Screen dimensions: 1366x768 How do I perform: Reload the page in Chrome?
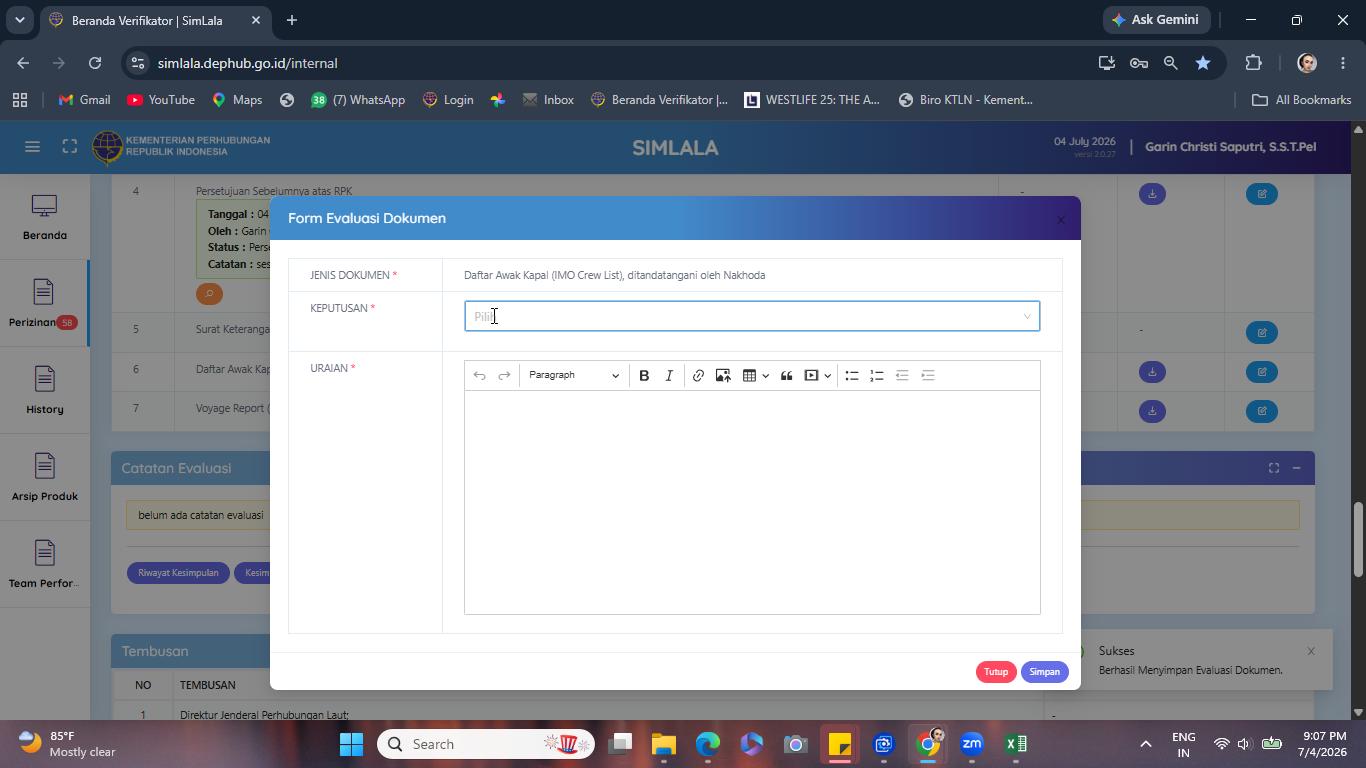[95, 63]
